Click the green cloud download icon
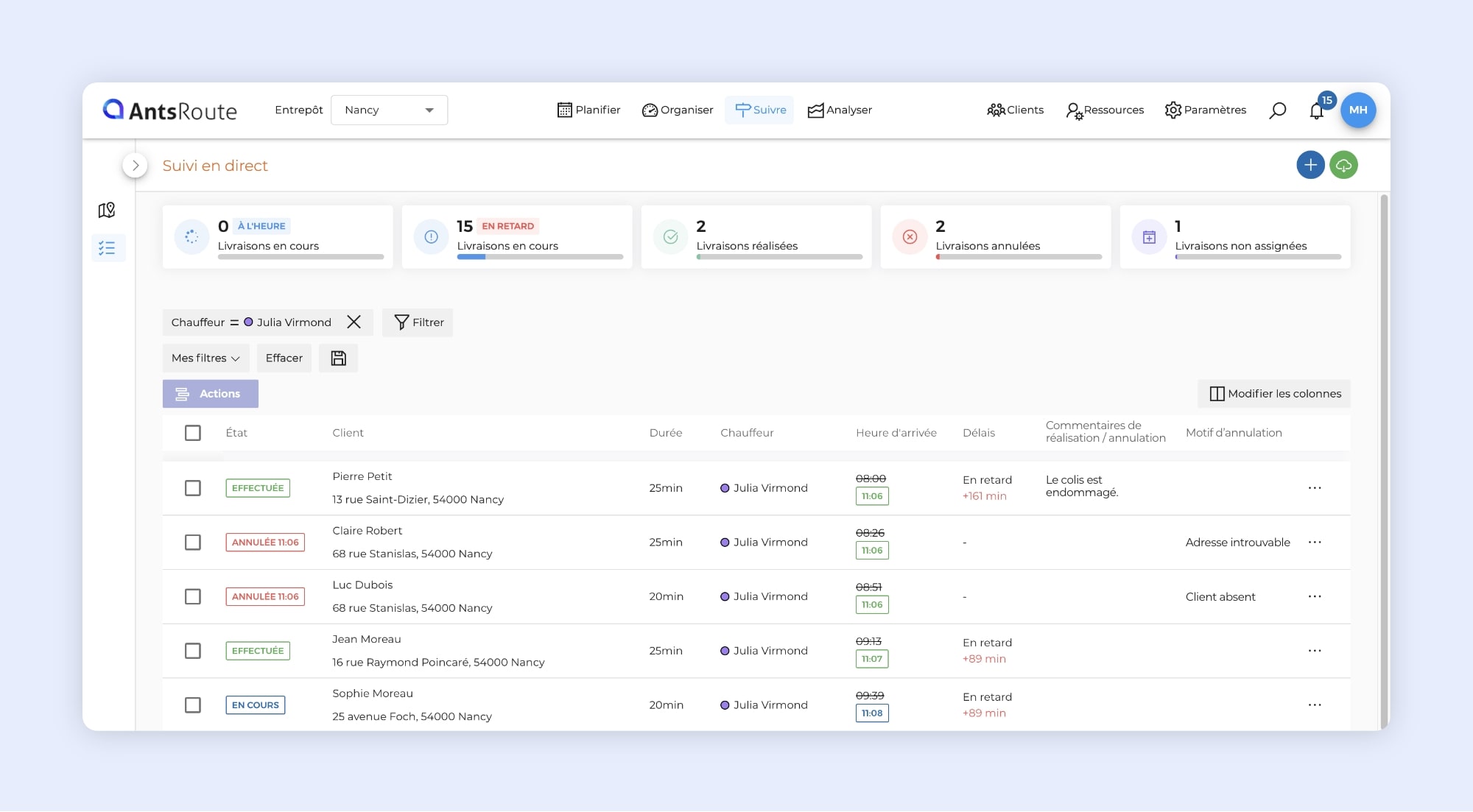 (1343, 165)
